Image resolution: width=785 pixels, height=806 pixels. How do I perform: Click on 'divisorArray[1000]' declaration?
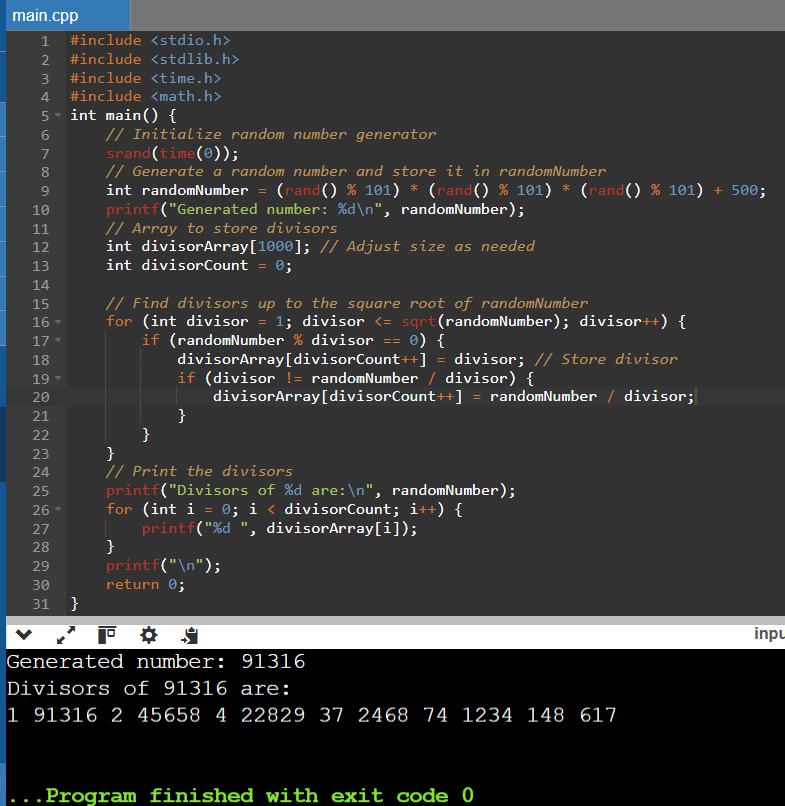(222, 246)
